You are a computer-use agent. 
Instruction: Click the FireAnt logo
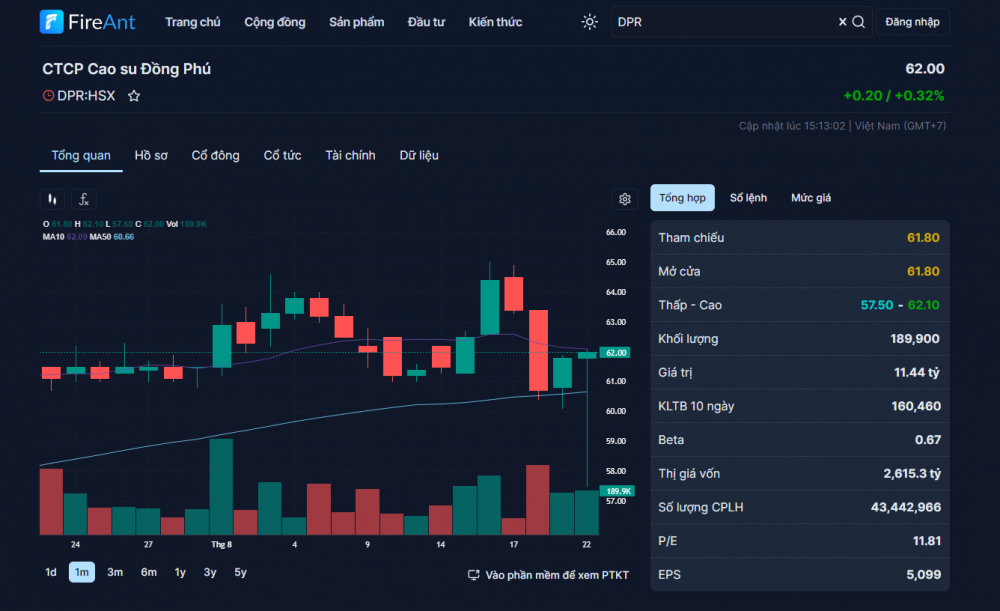(x=87, y=22)
